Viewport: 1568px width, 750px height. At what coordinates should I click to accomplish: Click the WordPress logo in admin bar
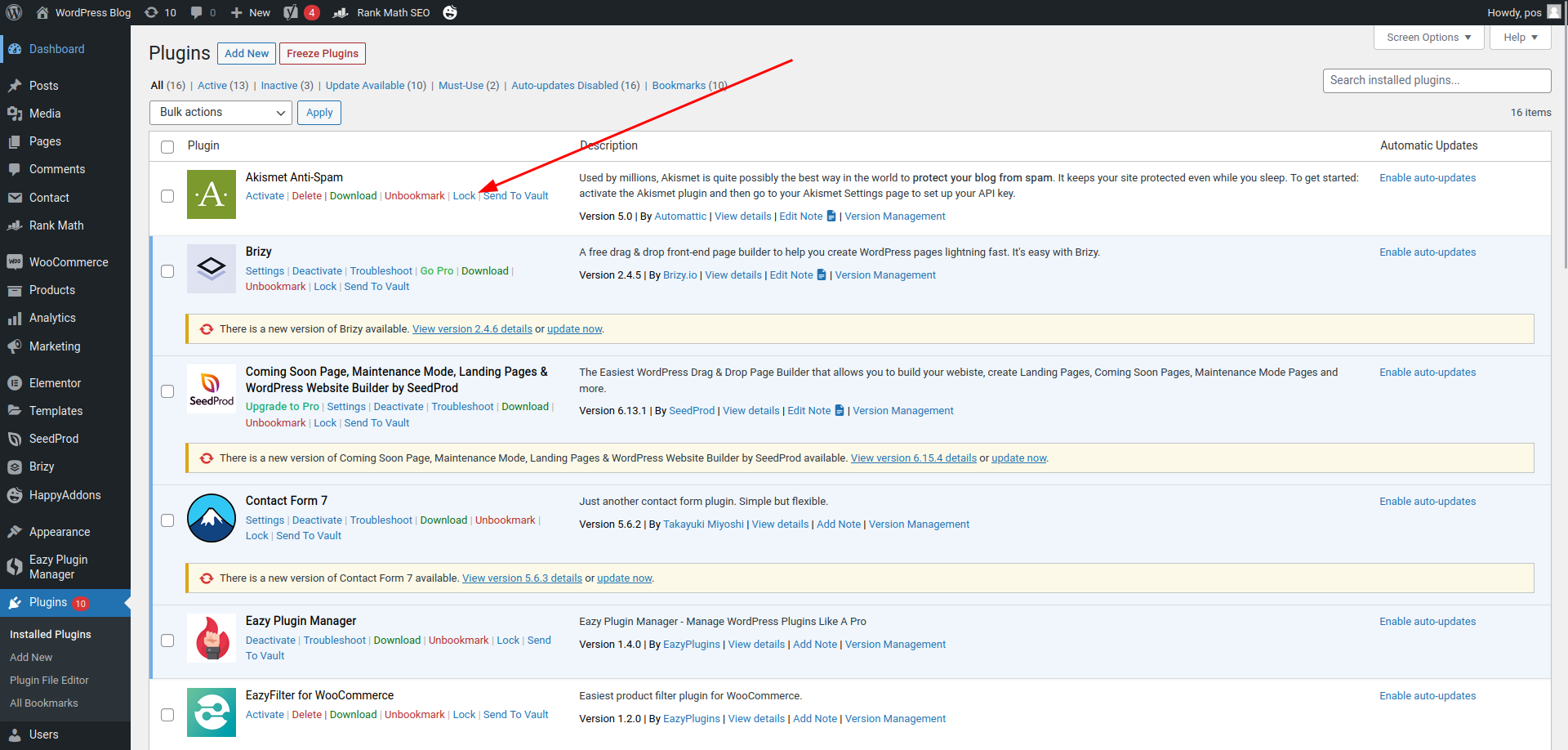pos(14,12)
